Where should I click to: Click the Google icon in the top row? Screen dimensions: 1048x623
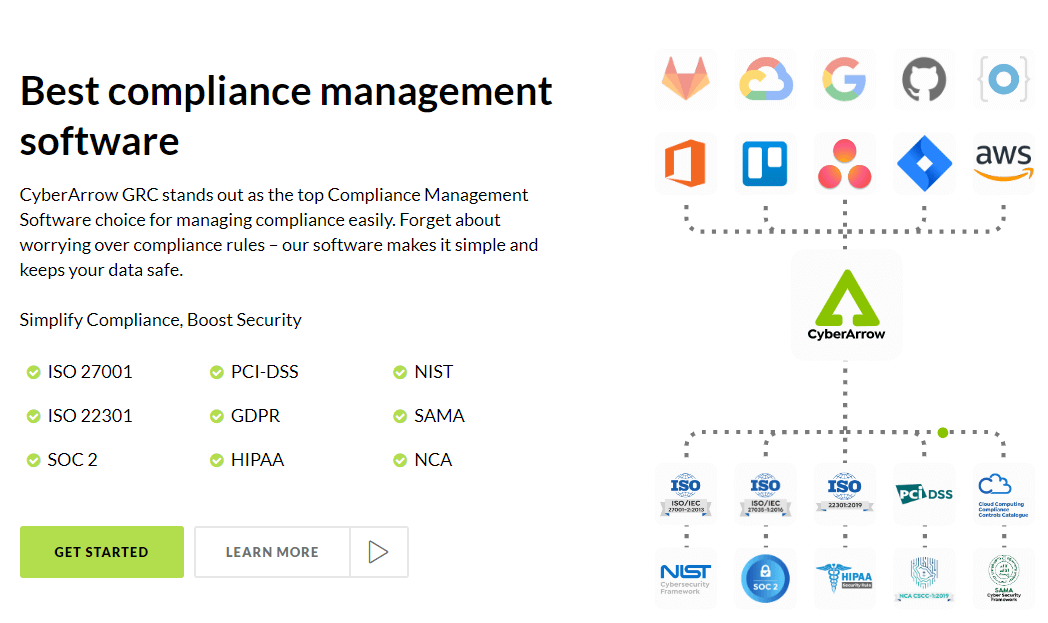point(844,79)
